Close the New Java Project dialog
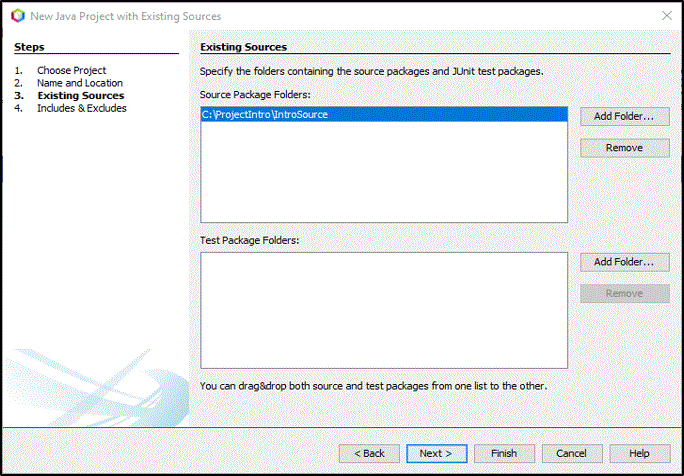Viewport: 684px width, 476px height. tap(664, 16)
